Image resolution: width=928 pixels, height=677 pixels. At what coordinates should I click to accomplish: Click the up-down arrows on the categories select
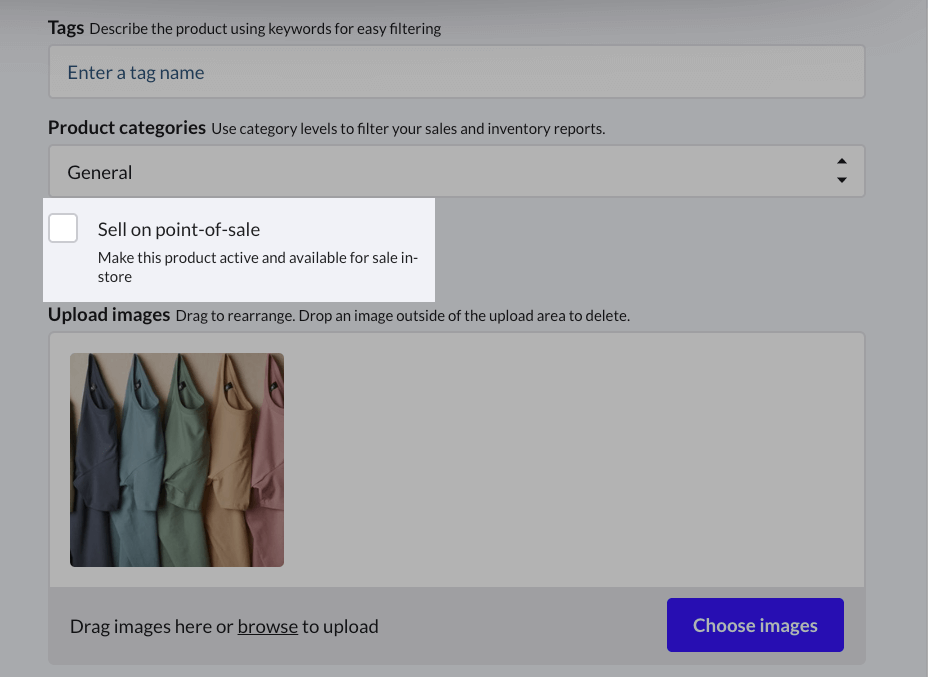[x=841, y=171]
